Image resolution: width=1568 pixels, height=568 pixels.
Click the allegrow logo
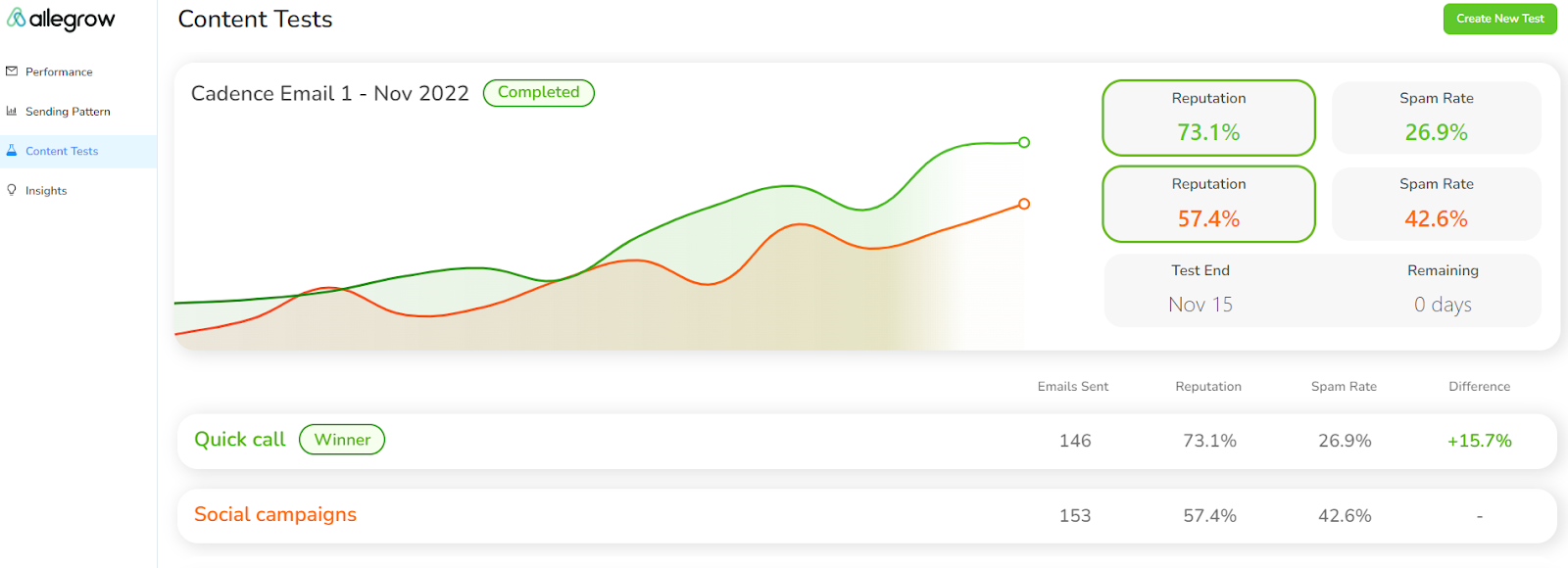(x=62, y=19)
